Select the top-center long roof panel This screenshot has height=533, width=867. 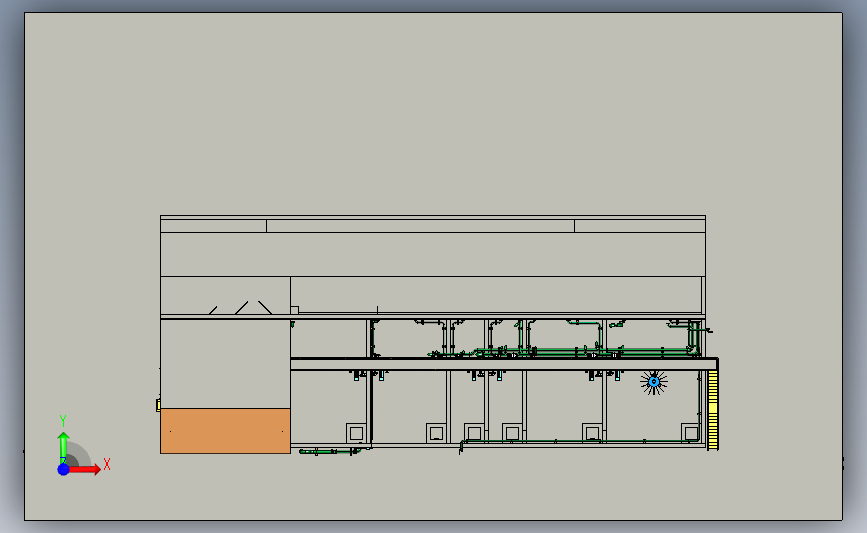point(420,226)
